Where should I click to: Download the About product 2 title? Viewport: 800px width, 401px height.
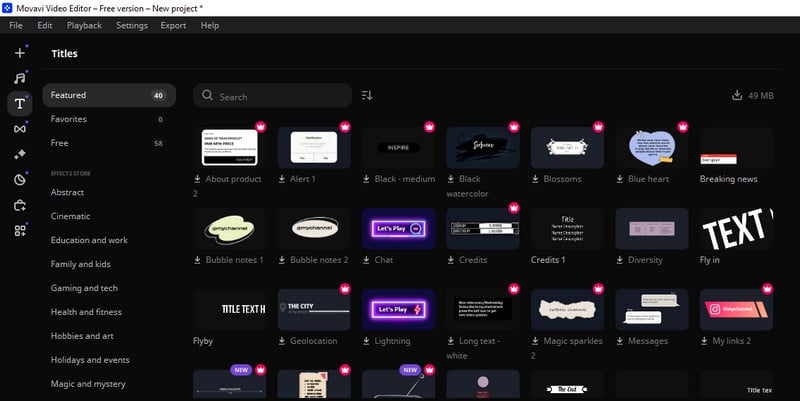click(x=197, y=179)
